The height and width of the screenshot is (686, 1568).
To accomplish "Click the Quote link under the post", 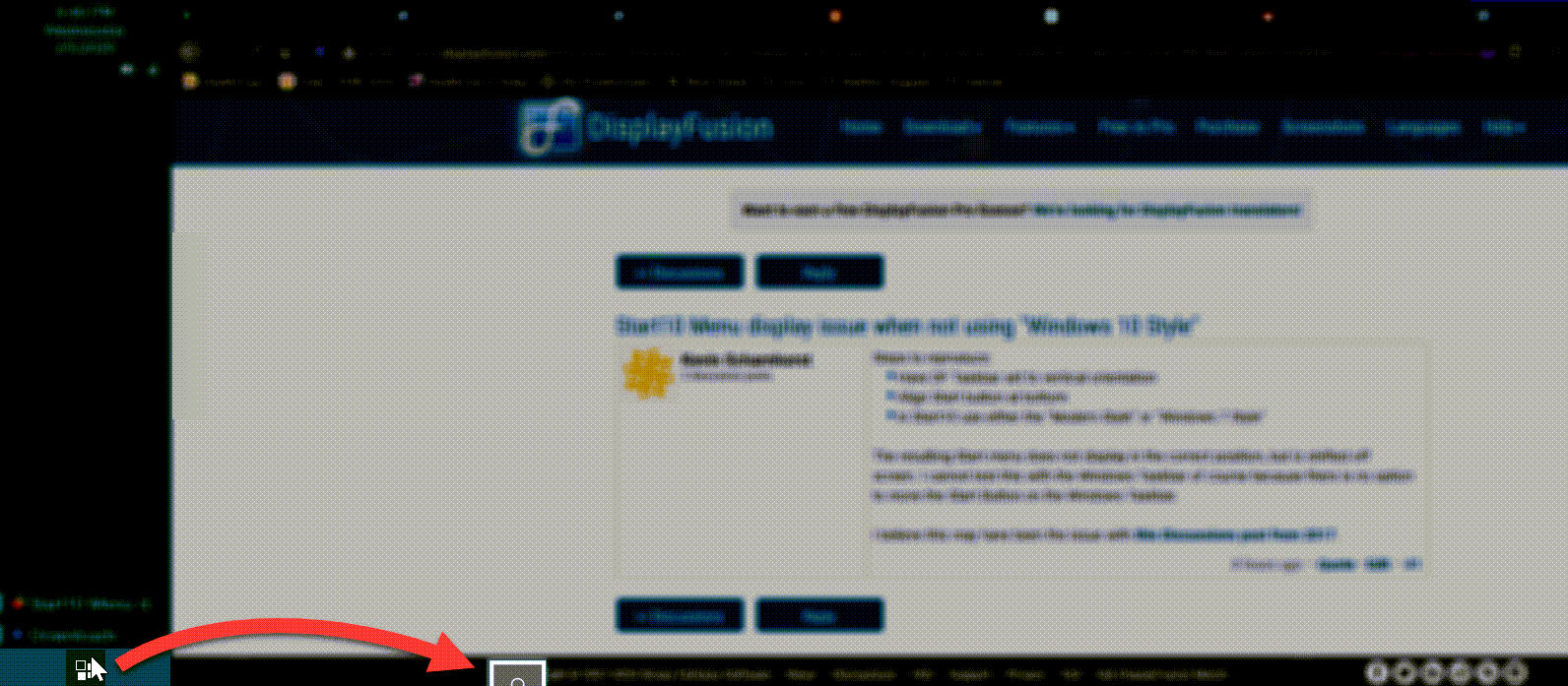I will [1335, 565].
